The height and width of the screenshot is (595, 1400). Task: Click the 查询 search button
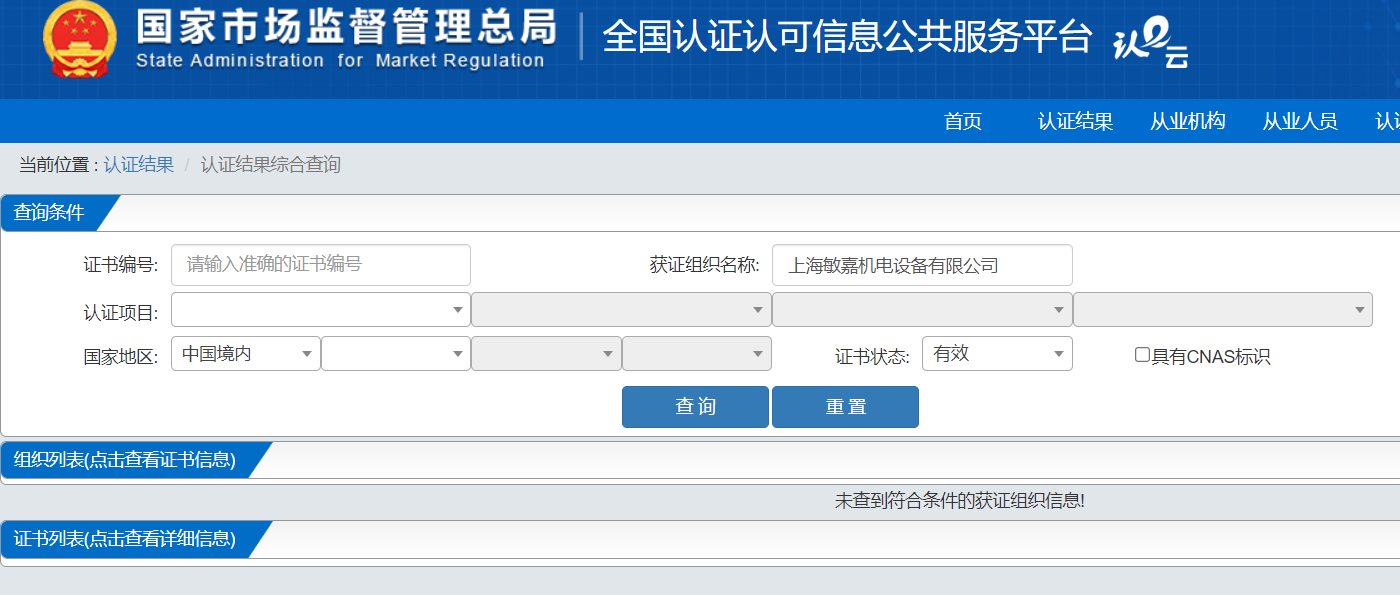(695, 407)
